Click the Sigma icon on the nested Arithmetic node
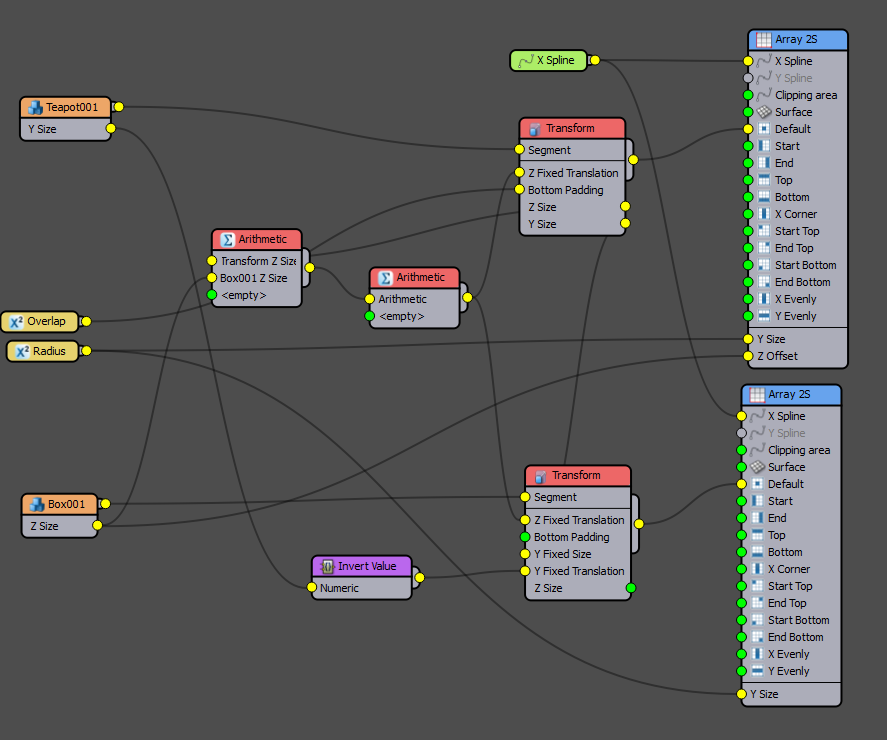 (x=384, y=277)
